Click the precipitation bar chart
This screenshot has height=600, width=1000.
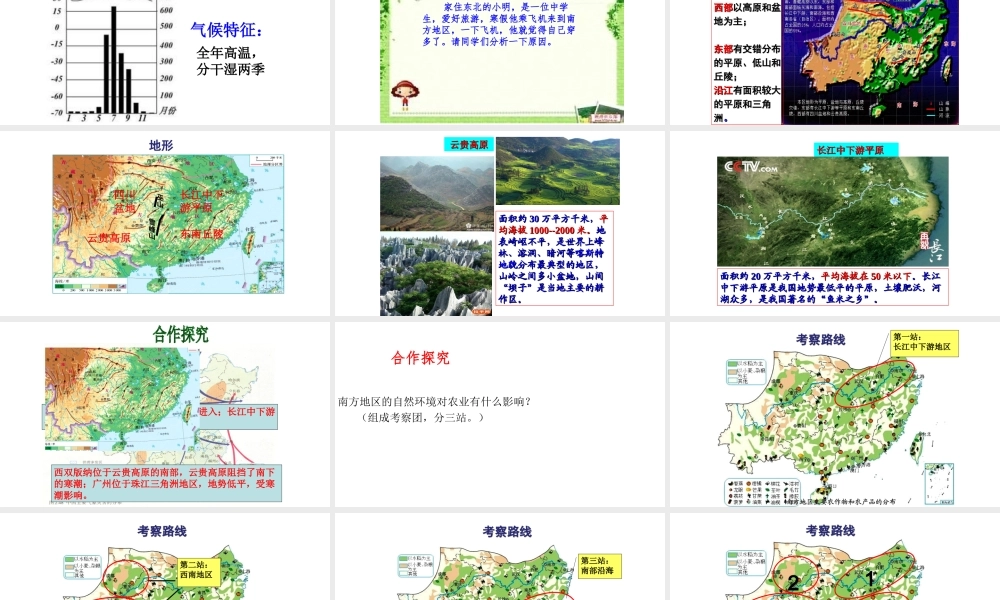tap(112, 59)
